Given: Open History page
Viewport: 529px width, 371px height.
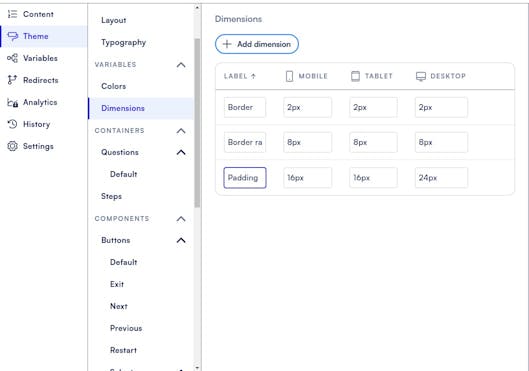Looking at the screenshot, I should tap(44, 124).
